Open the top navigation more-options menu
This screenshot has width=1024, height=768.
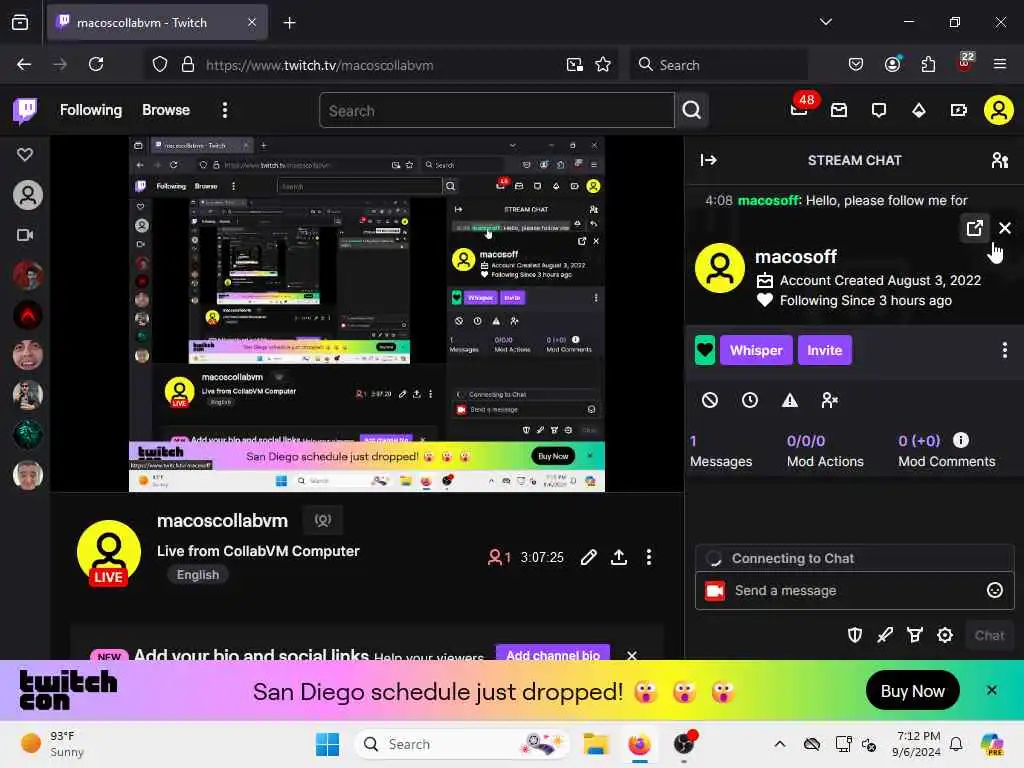click(x=225, y=110)
